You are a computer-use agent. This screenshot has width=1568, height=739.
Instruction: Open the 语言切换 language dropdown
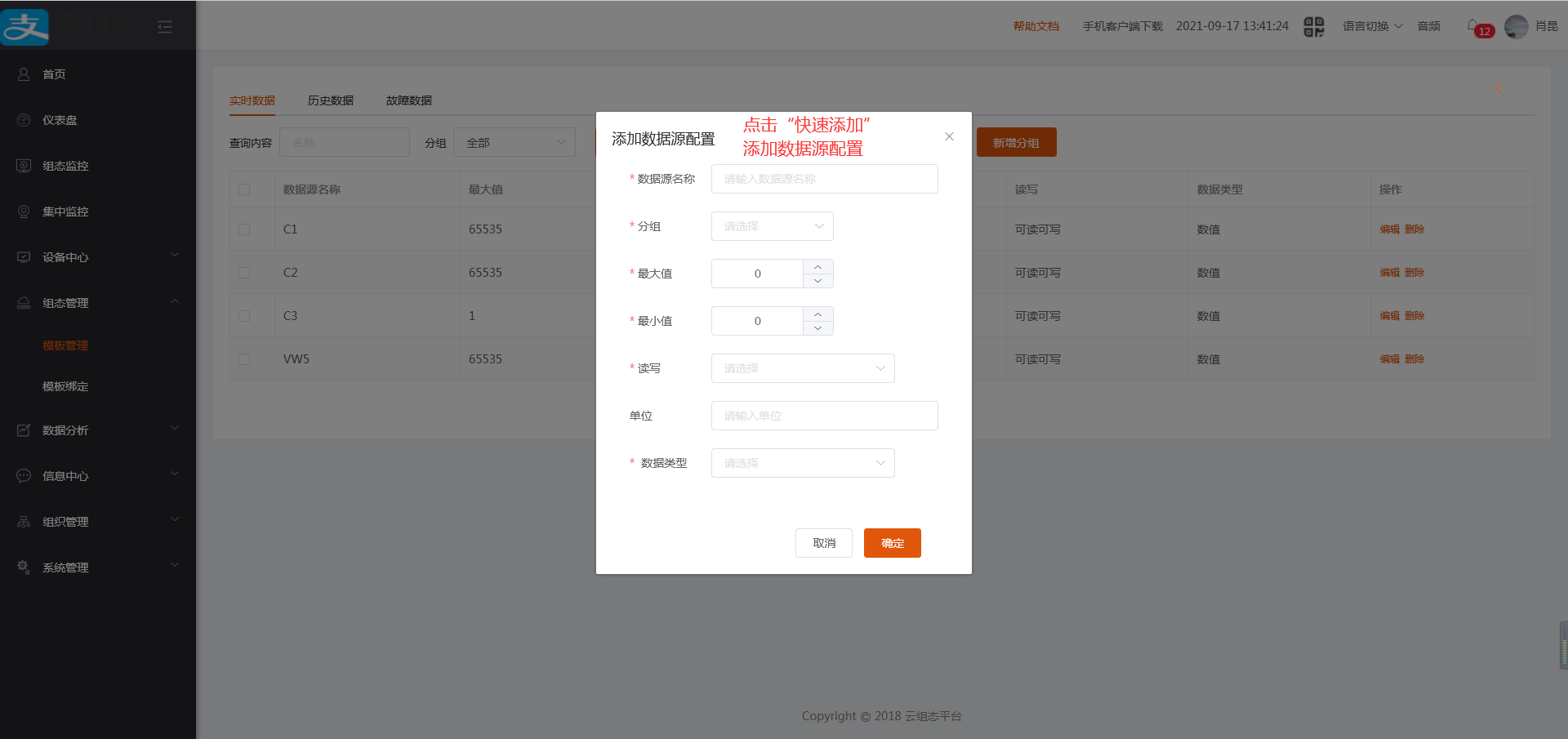(1373, 26)
